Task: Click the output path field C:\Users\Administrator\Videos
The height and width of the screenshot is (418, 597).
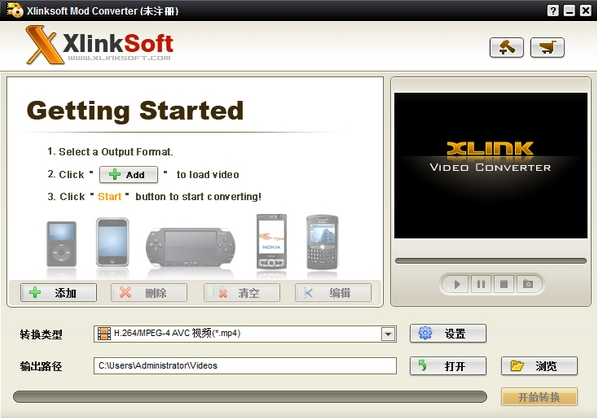Action: click(x=245, y=366)
